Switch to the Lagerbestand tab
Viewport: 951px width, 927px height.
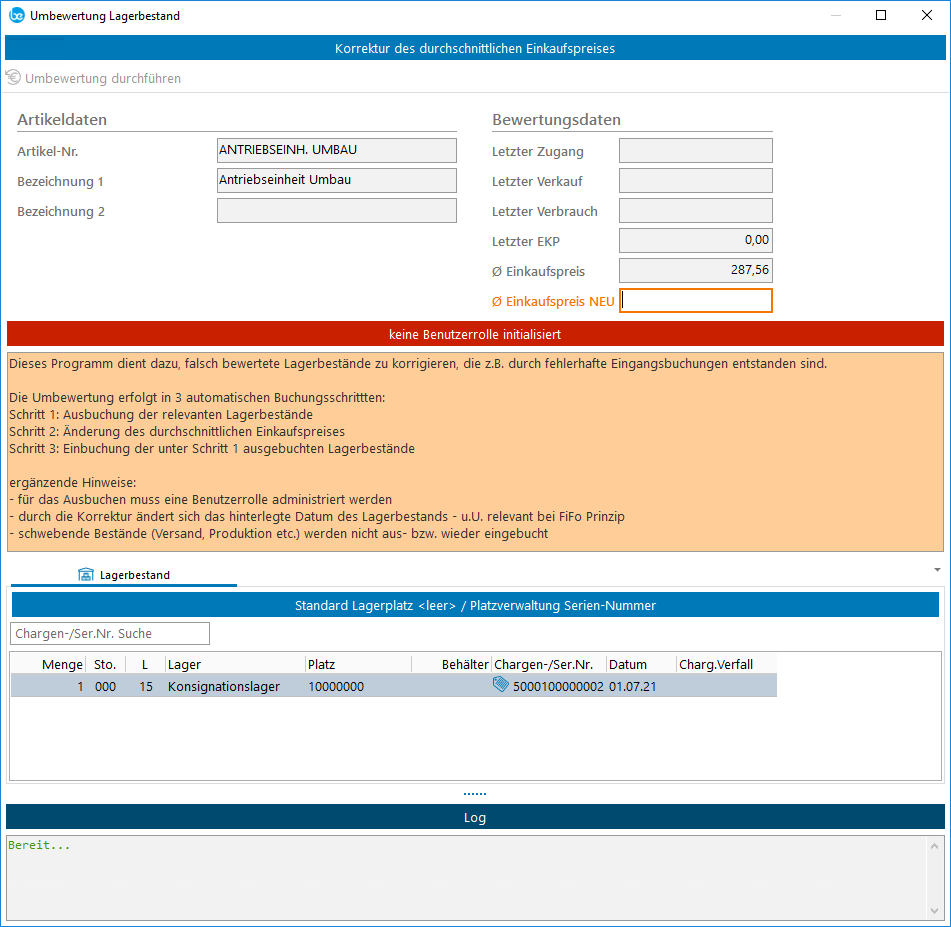(x=124, y=575)
